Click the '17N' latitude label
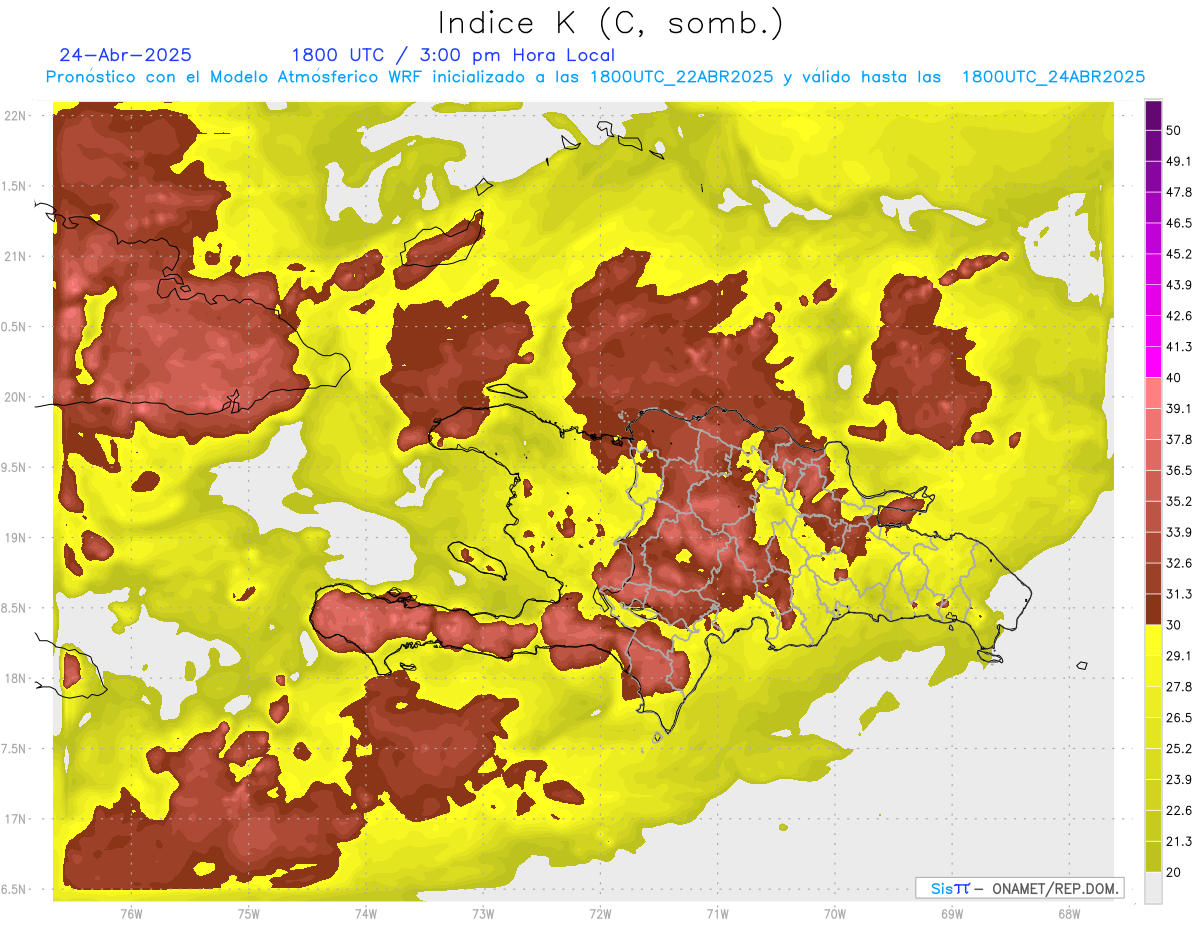1200x927 pixels. 16,819
